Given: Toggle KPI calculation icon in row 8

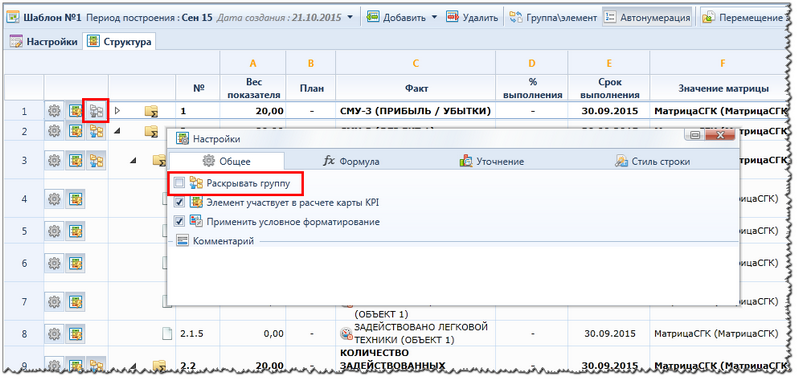Looking at the screenshot, I should click(76, 334).
